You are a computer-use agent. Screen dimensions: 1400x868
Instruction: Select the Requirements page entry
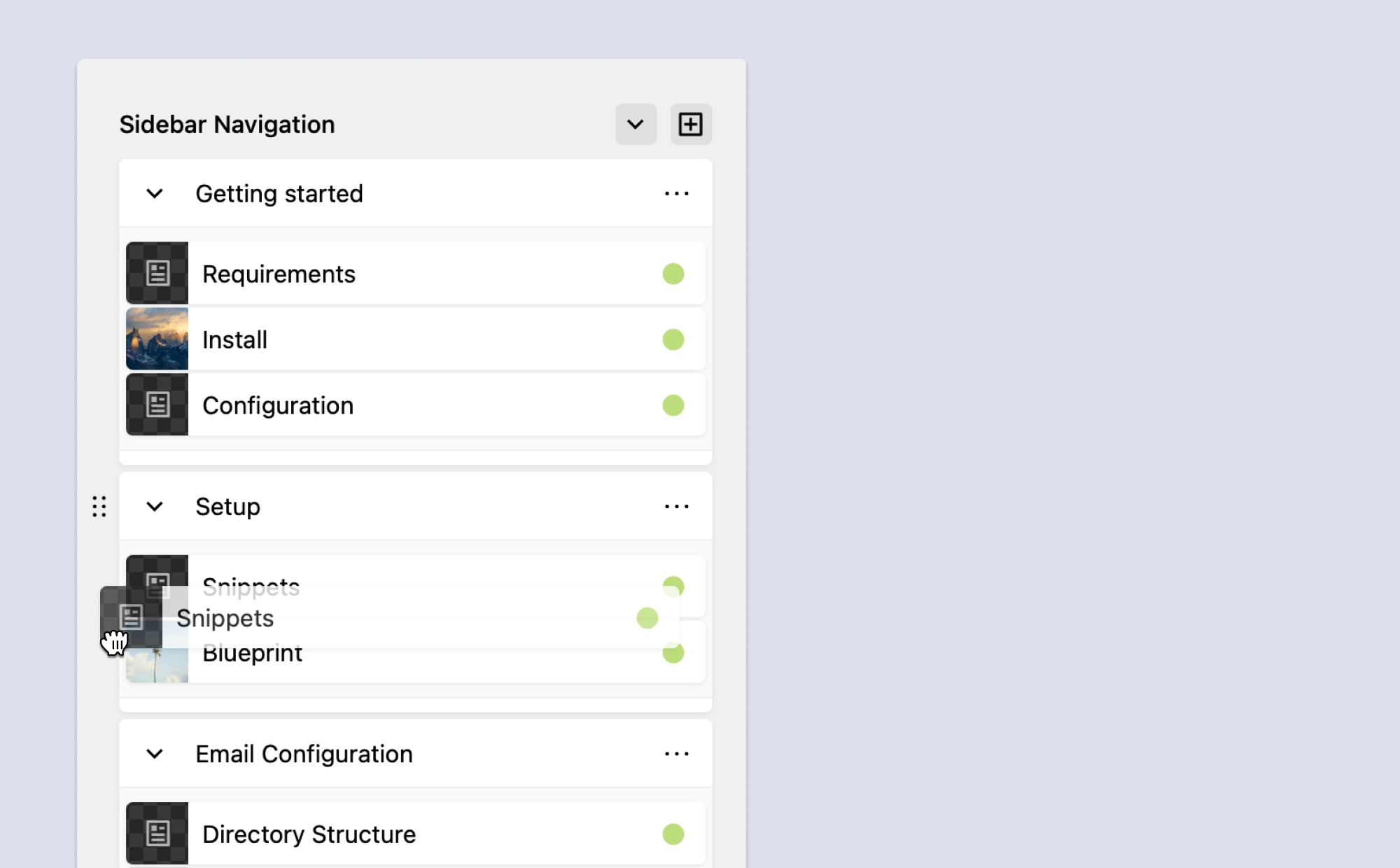279,274
